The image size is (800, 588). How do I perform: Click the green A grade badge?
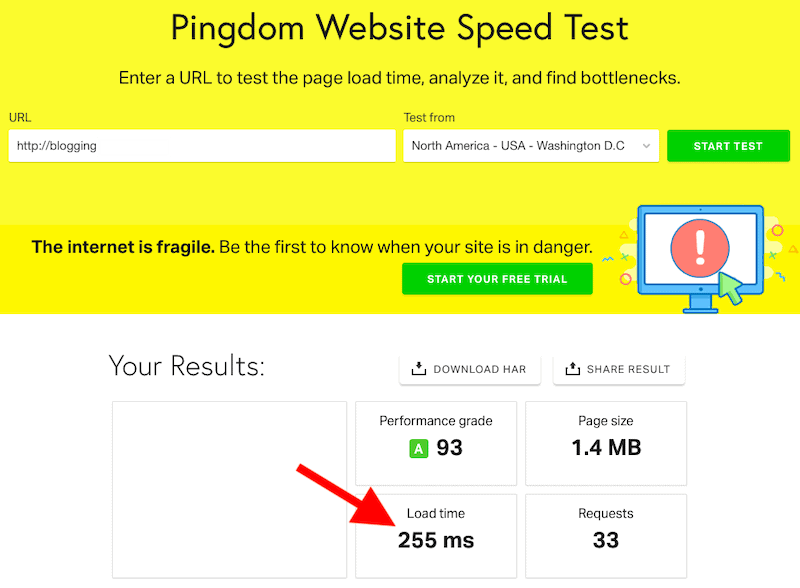point(419,448)
